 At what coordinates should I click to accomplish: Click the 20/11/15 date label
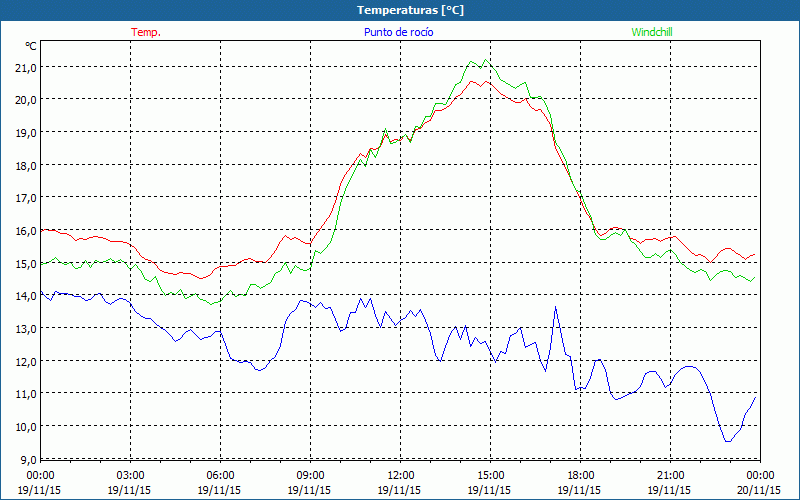759,490
